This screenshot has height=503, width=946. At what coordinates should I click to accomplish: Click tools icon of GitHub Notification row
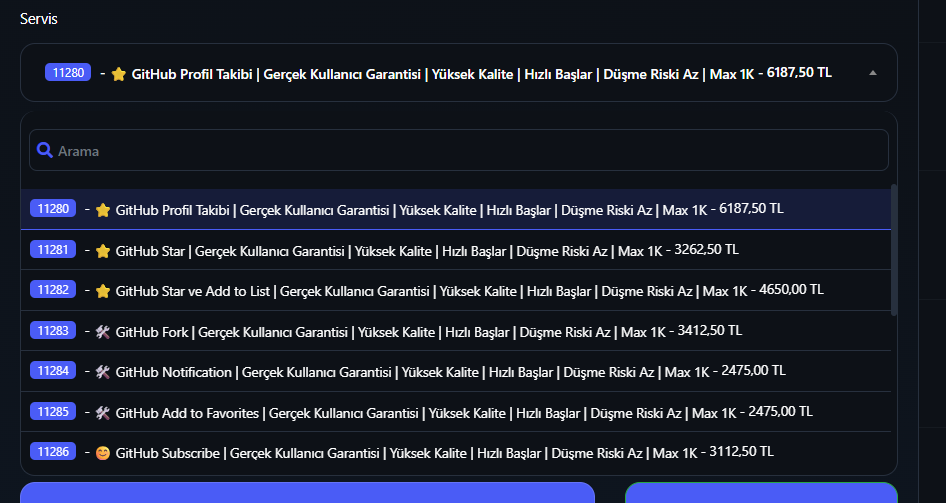pyautogui.click(x=103, y=372)
